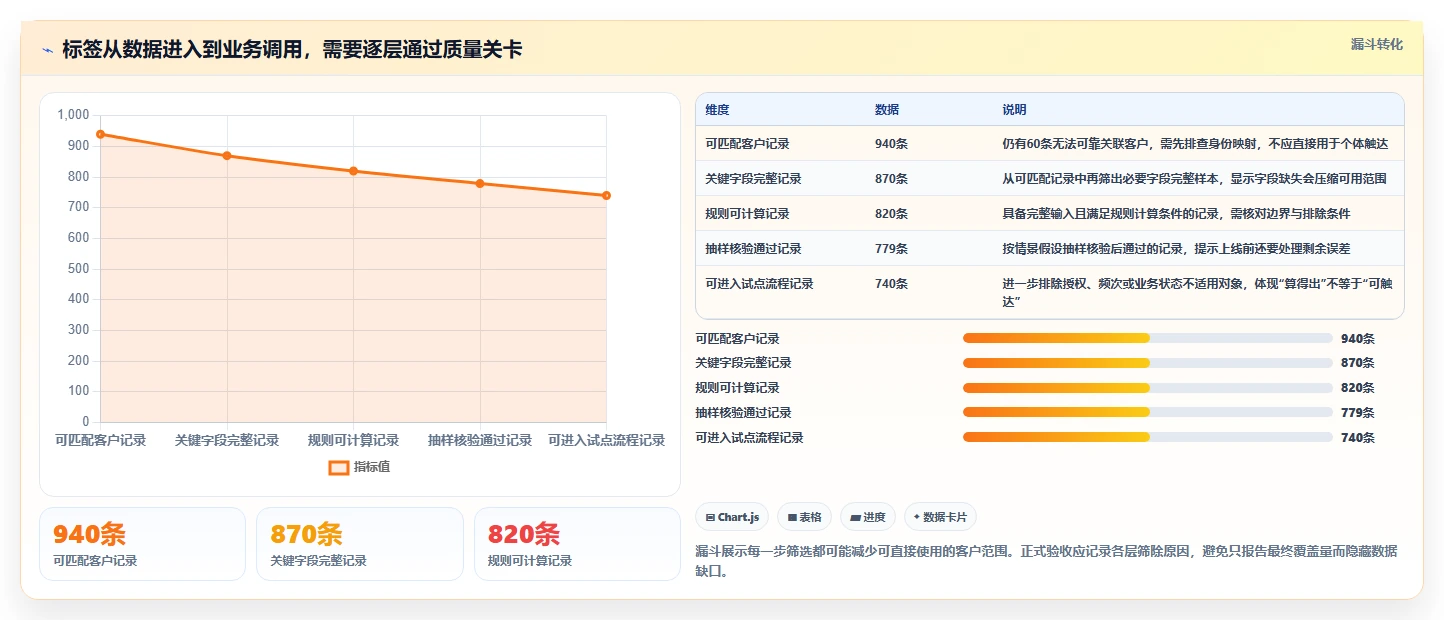Click progress bar for 规则可计算记录
This screenshot has height=620, width=1444.
pos(1147,388)
